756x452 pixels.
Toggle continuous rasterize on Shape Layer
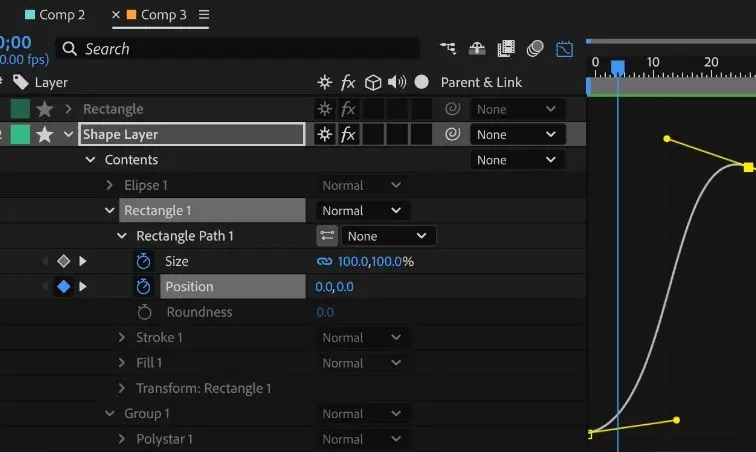point(324,134)
